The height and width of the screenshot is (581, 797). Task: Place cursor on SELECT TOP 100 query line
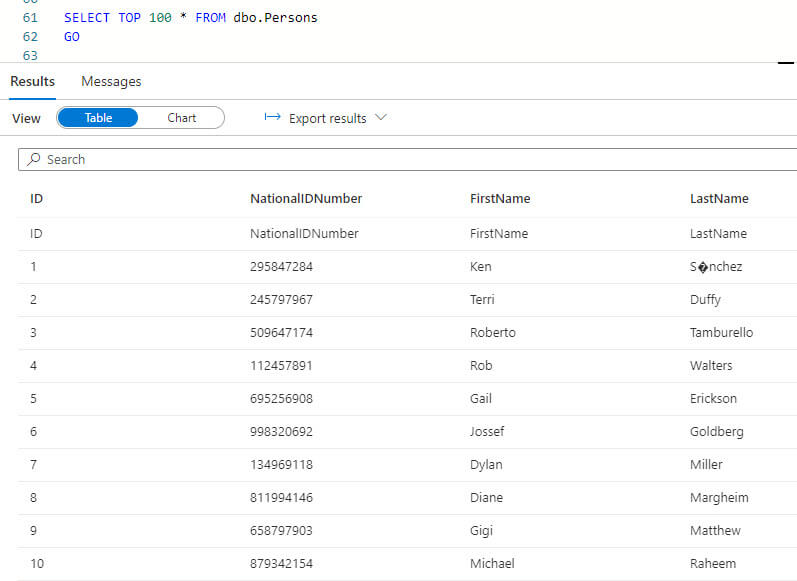coord(190,18)
